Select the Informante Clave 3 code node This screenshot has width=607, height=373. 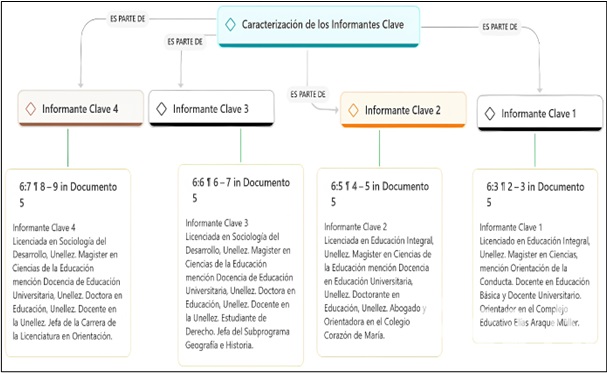click(x=211, y=108)
